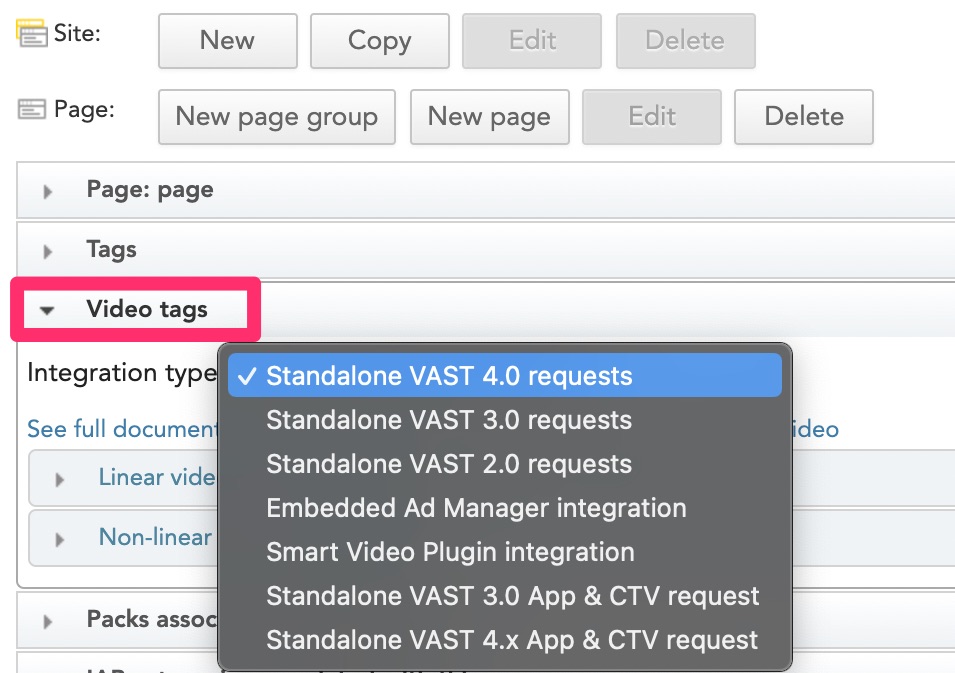Click the New site button
This screenshot has width=955, height=673.
[x=227, y=41]
